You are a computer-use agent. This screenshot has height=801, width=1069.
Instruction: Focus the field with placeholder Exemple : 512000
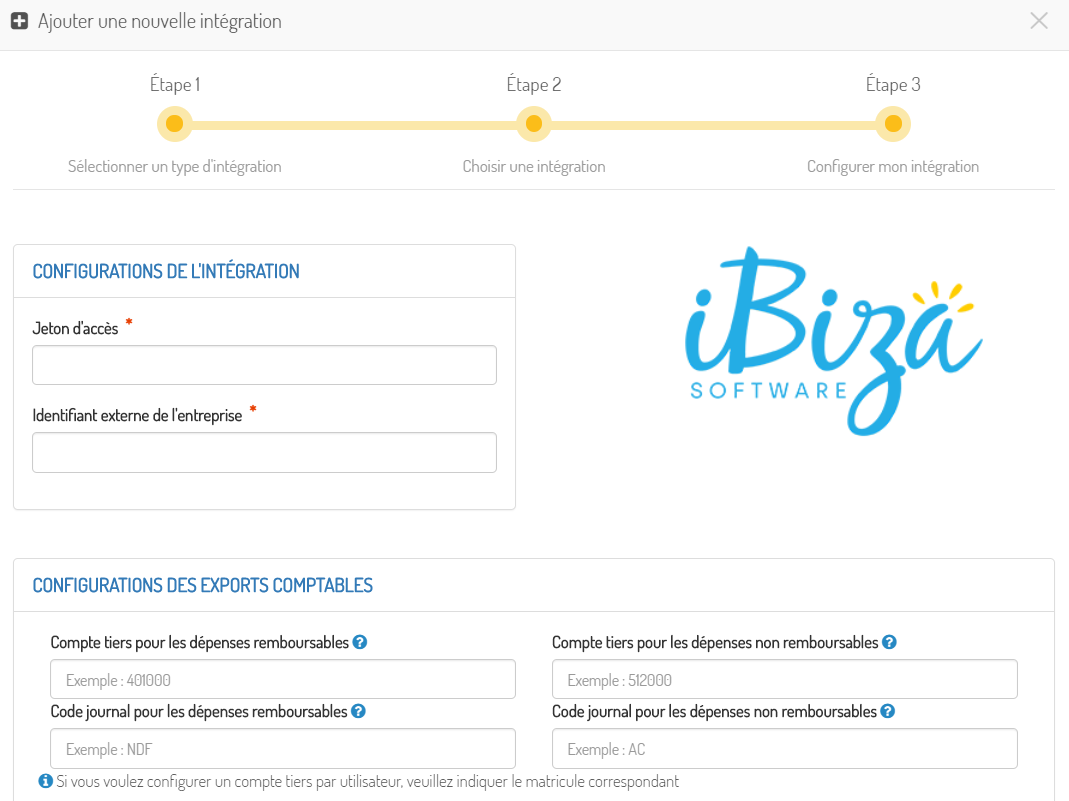point(785,679)
